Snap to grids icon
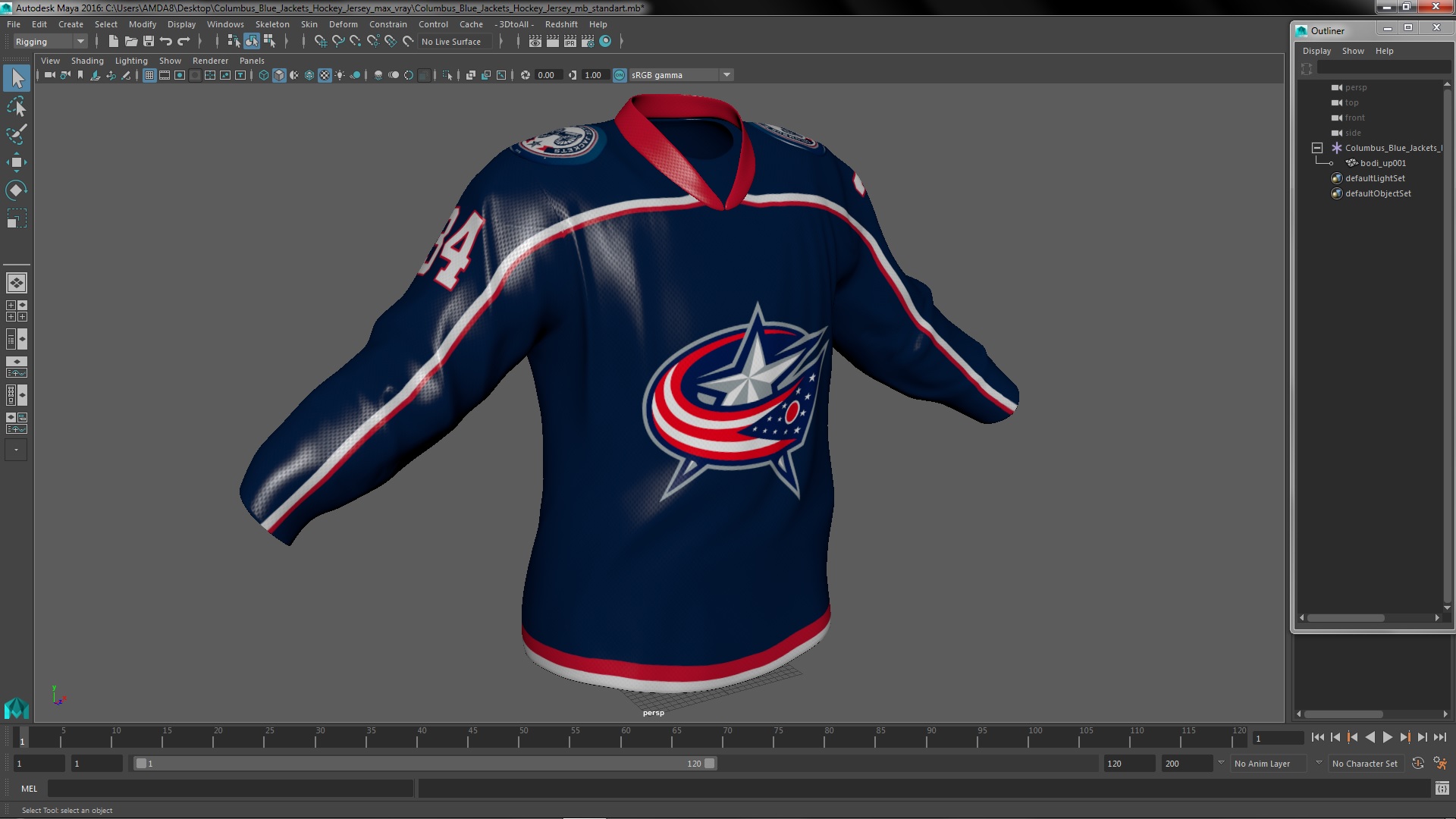1456x819 pixels. [320, 42]
